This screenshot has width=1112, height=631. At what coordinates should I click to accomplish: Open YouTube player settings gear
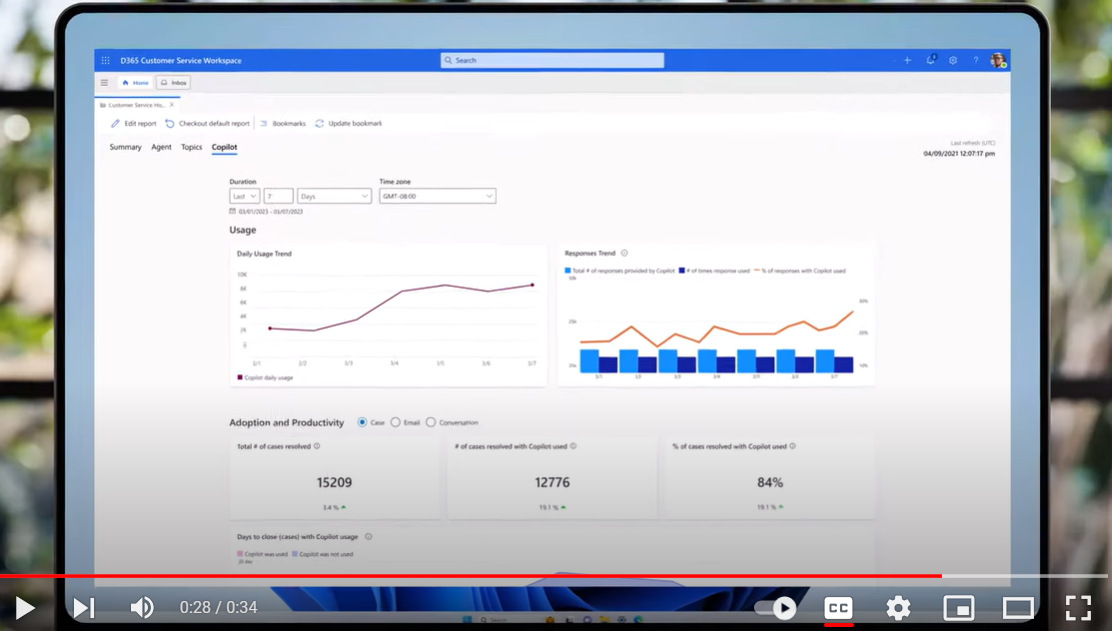tap(898, 607)
